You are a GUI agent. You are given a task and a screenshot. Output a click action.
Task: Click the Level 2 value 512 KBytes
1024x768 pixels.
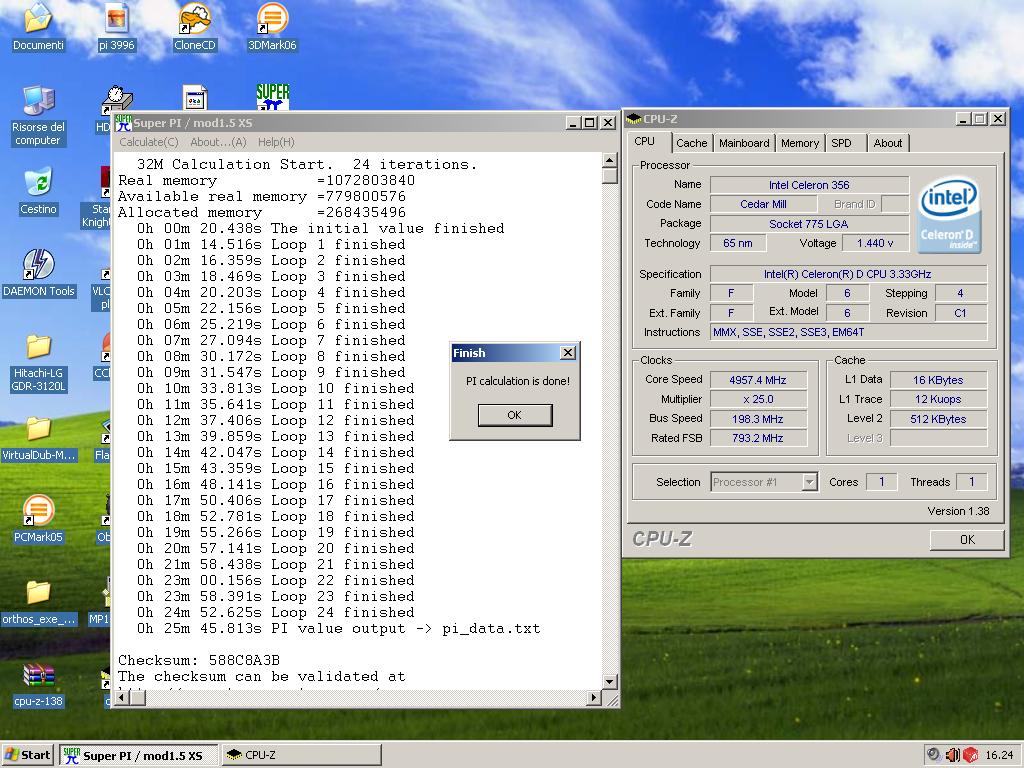[938, 419]
